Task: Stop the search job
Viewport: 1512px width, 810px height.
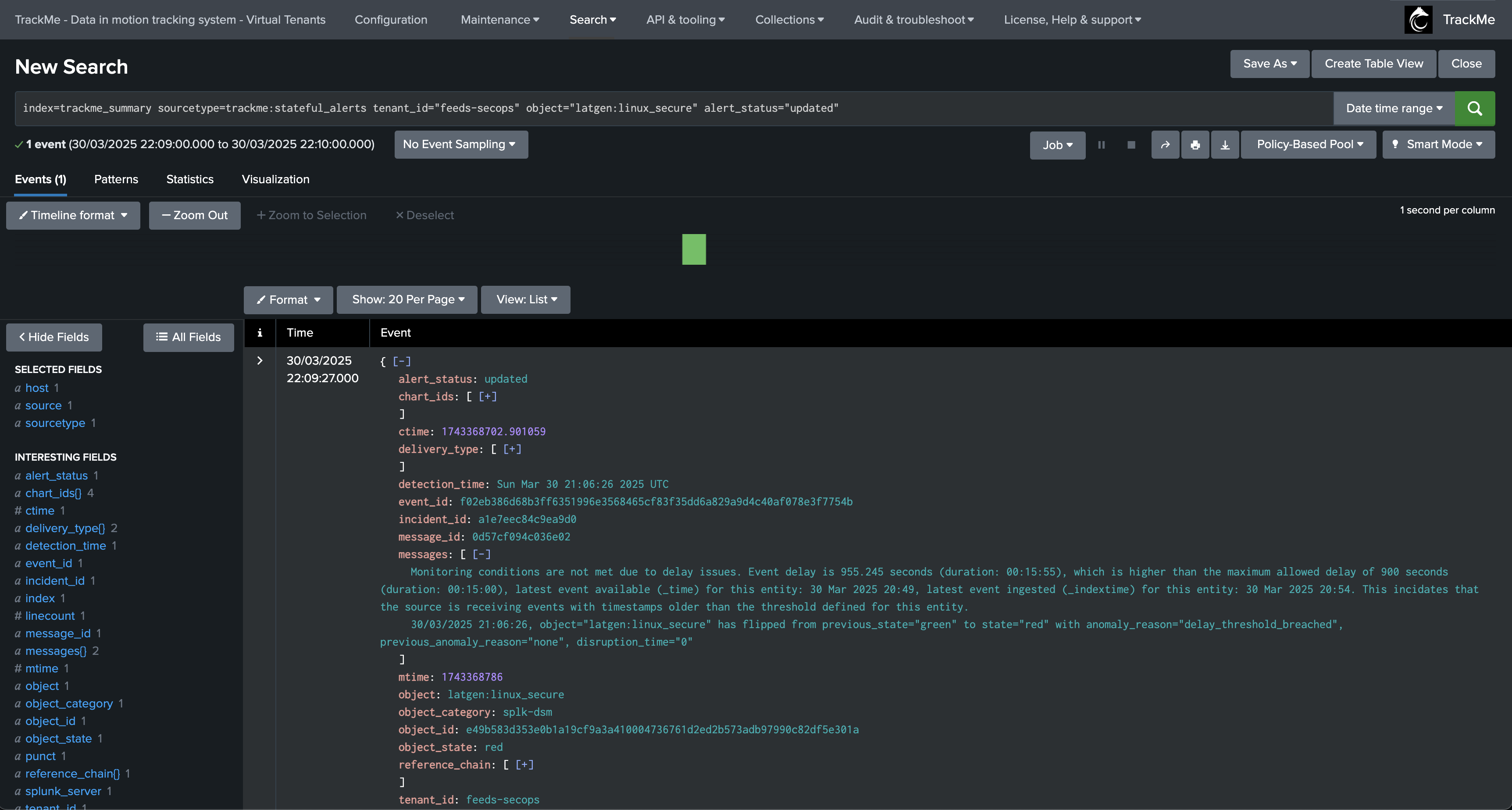Action: click(x=1132, y=145)
